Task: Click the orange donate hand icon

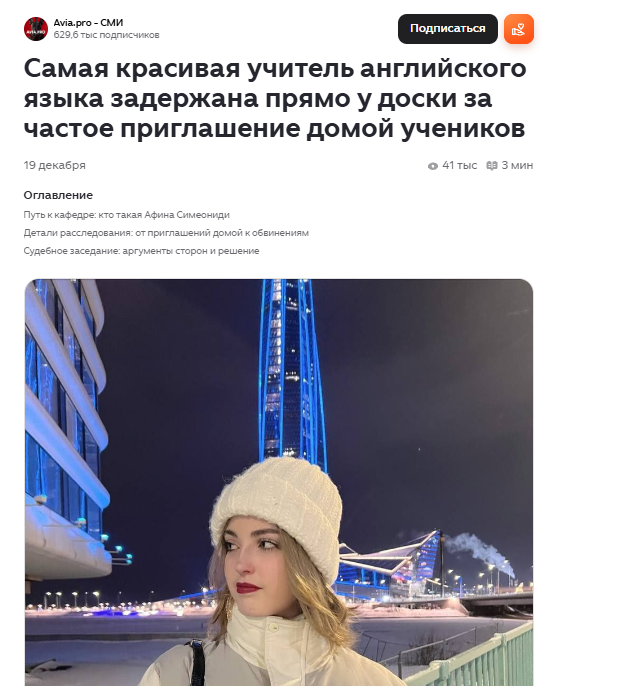Action: [x=518, y=29]
